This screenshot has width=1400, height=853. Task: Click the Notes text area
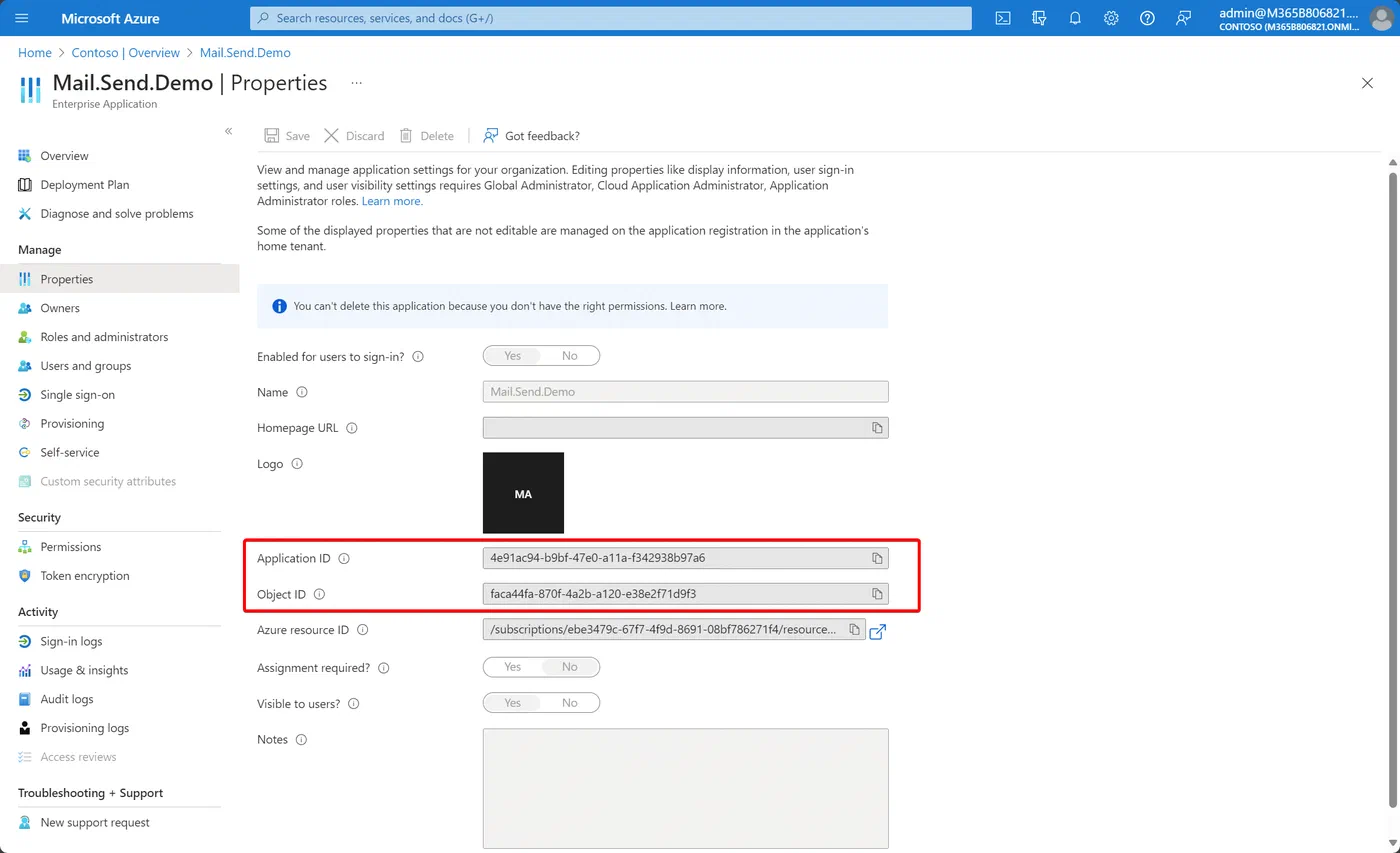coord(686,788)
